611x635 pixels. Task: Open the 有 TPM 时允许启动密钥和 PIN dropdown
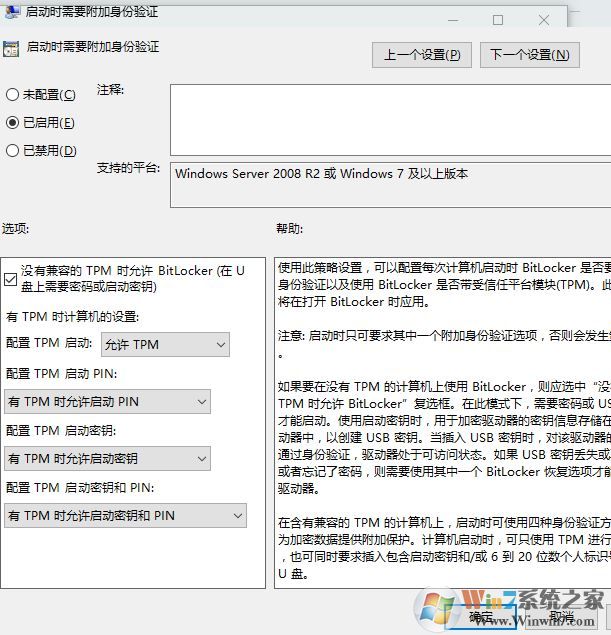click(x=125, y=516)
